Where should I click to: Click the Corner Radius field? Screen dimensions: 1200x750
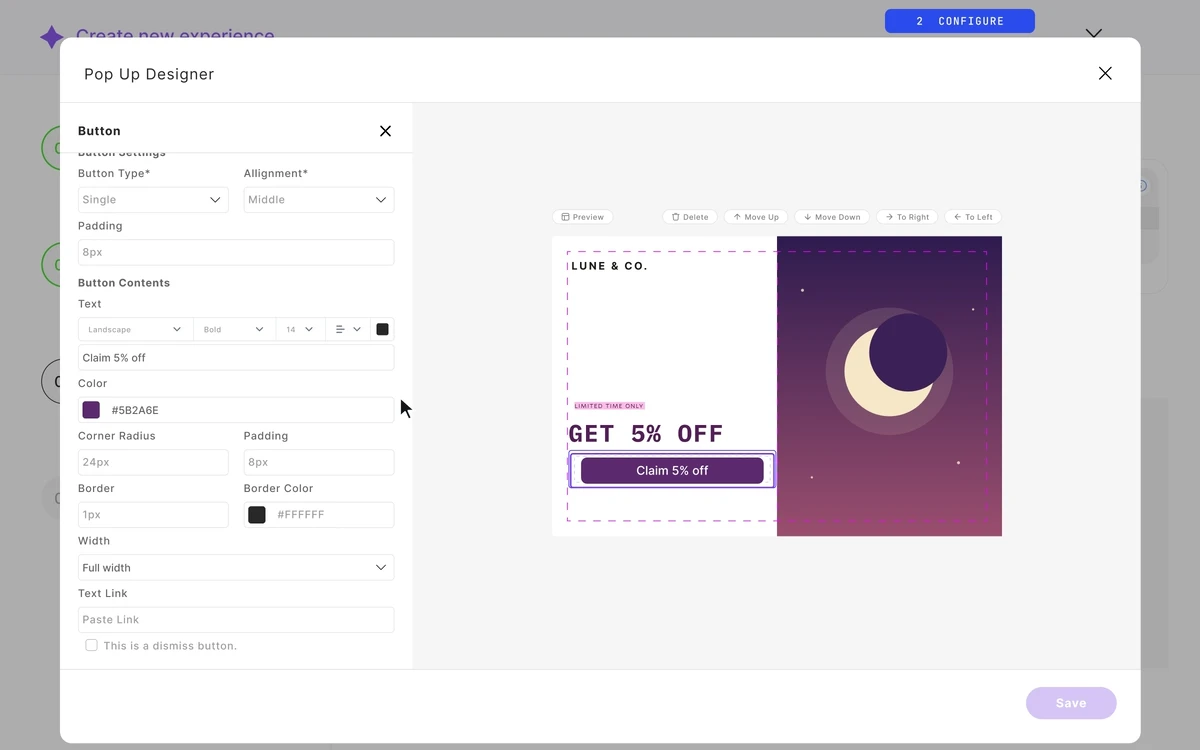click(x=153, y=462)
